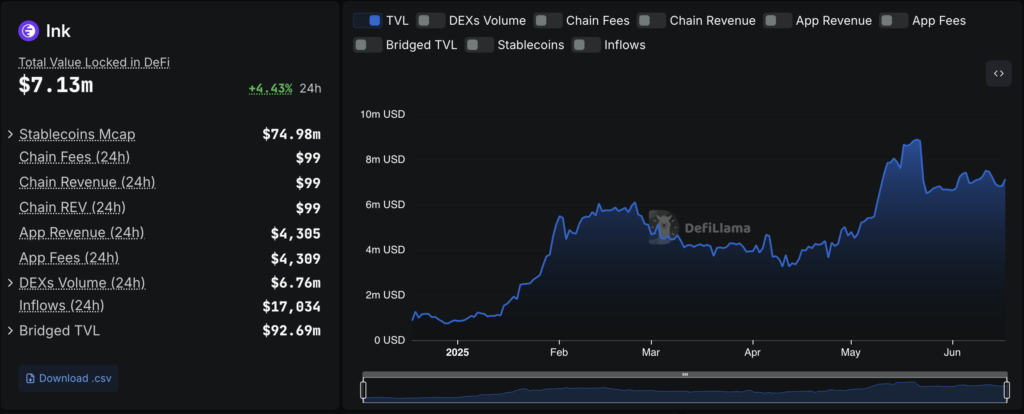Click the 2025 x-axis label
The width and height of the screenshot is (1024, 414).
point(457,352)
